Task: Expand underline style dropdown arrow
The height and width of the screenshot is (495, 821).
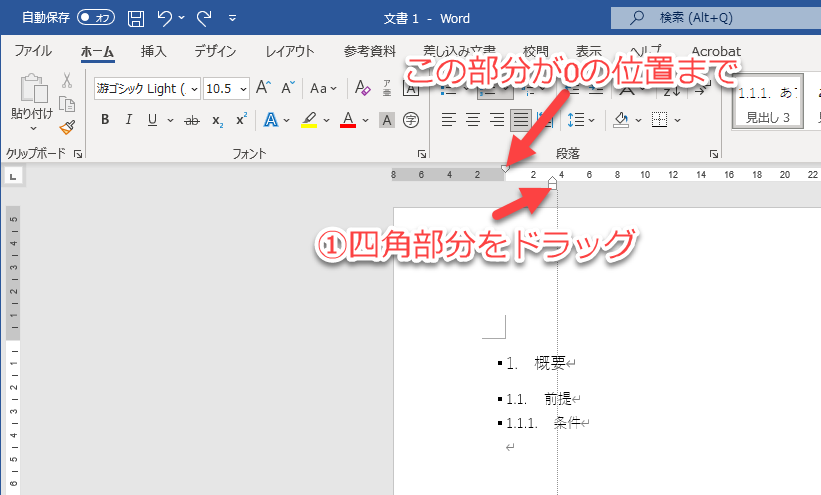Action: pyautogui.click(x=170, y=120)
